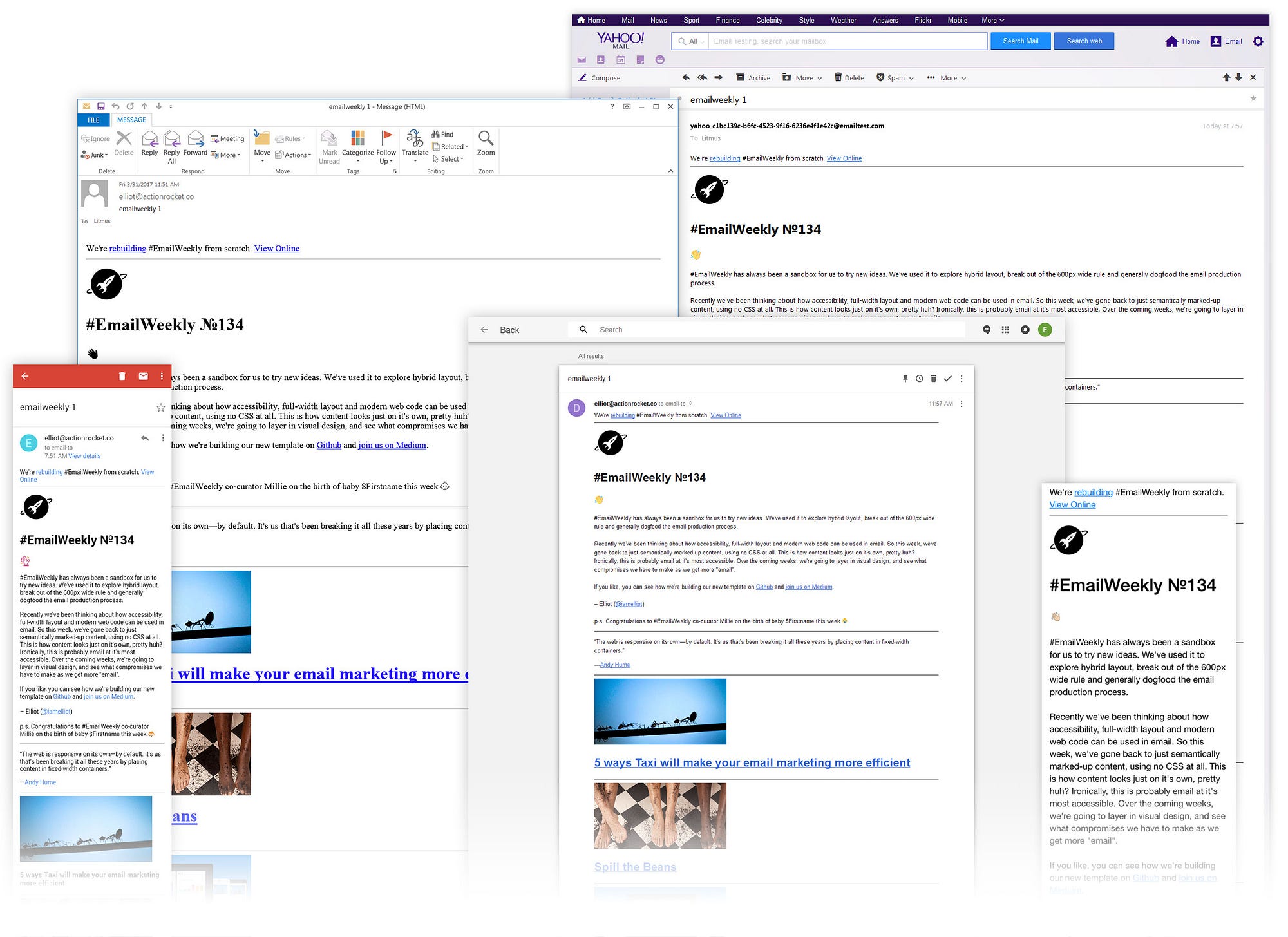Open the Yahoo search All scope dropdown

(692, 41)
